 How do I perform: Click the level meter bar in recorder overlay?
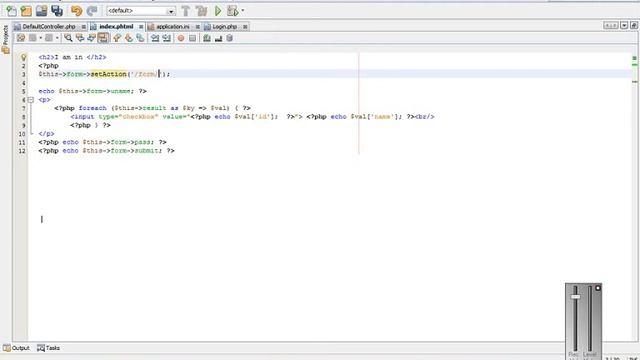[x=589, y=318]
